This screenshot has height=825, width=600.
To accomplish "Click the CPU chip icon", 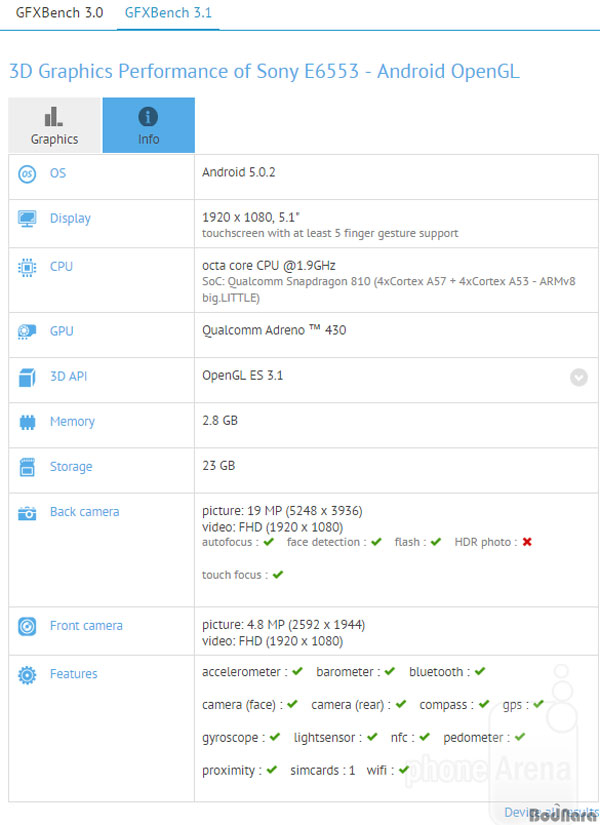I will pos(27,267).
